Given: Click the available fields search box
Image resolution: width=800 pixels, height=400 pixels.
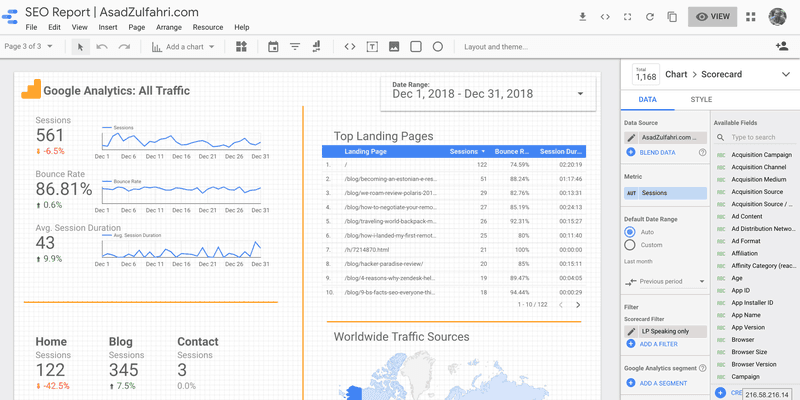Looking at the screenshot, I should [754, 137].
